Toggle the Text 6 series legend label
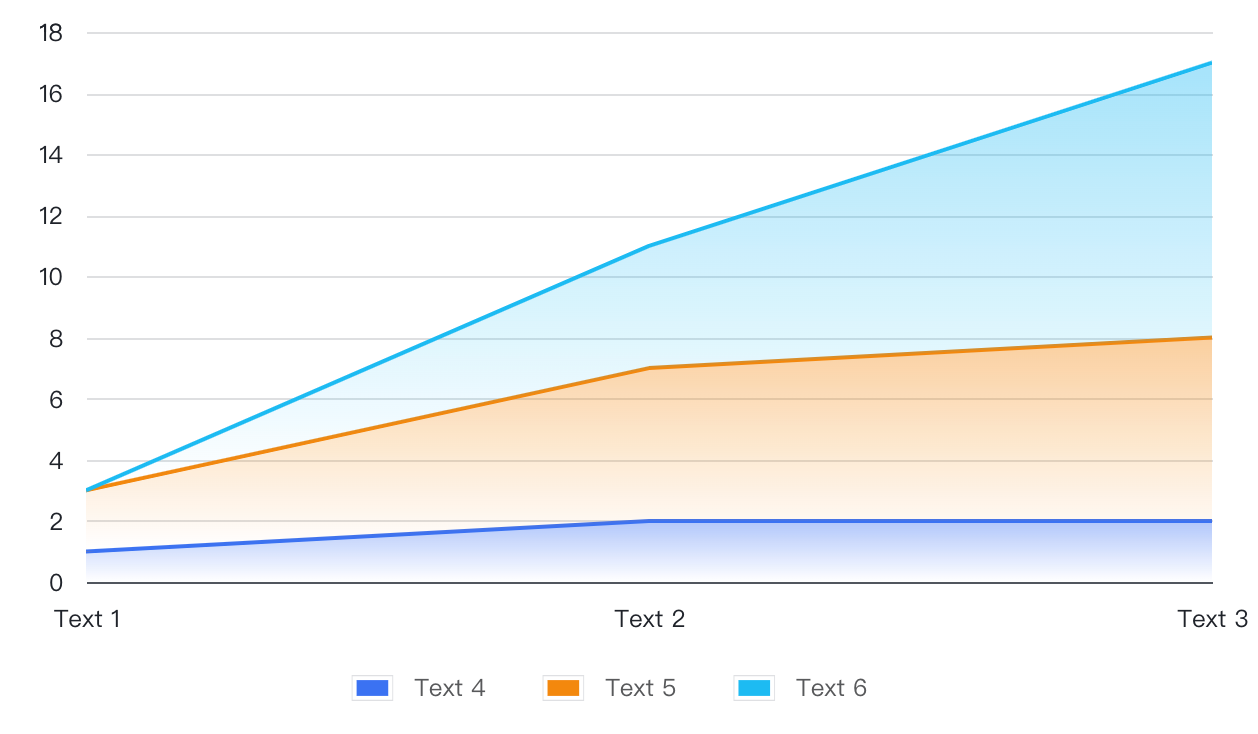Image resolution: width=1258 pixels, height=734 pixels. (x=831, y=688)
